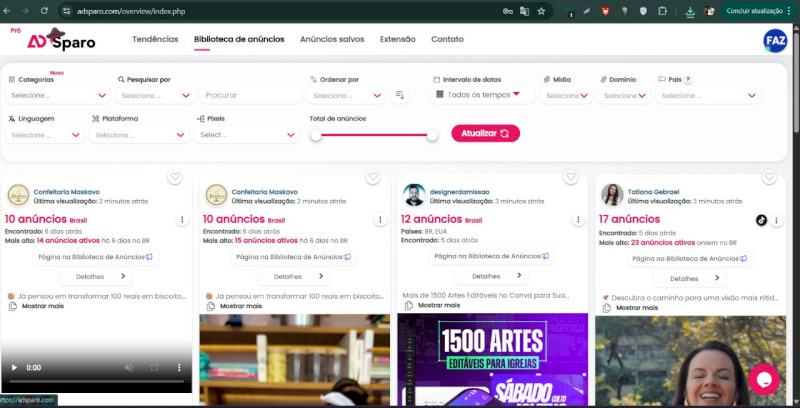The image size is (800, 408).
Task: Click the Atualizar button
Action: click(x=485, y=133)
